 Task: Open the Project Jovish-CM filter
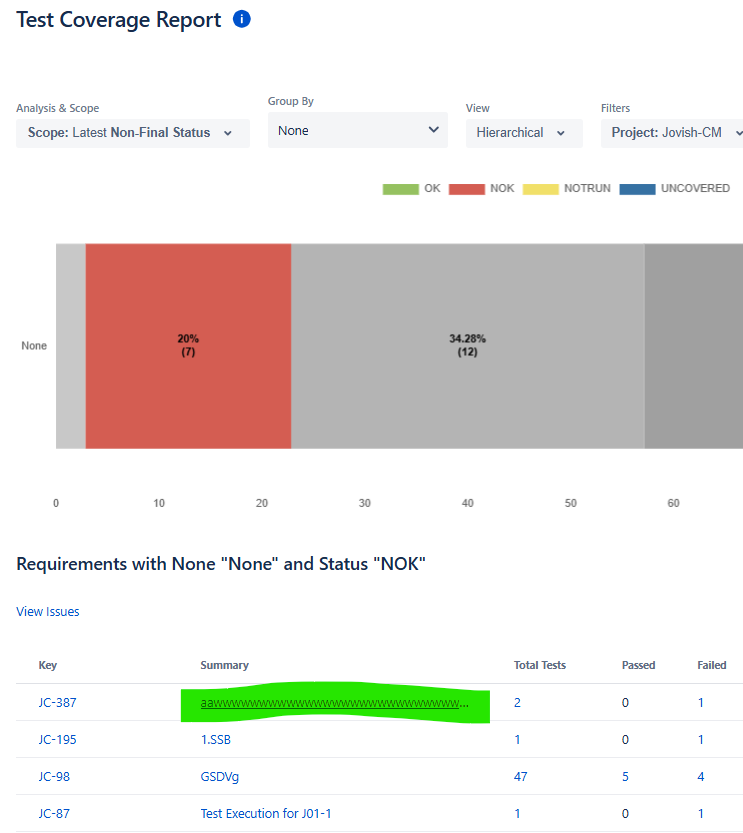tap(673, 133)
